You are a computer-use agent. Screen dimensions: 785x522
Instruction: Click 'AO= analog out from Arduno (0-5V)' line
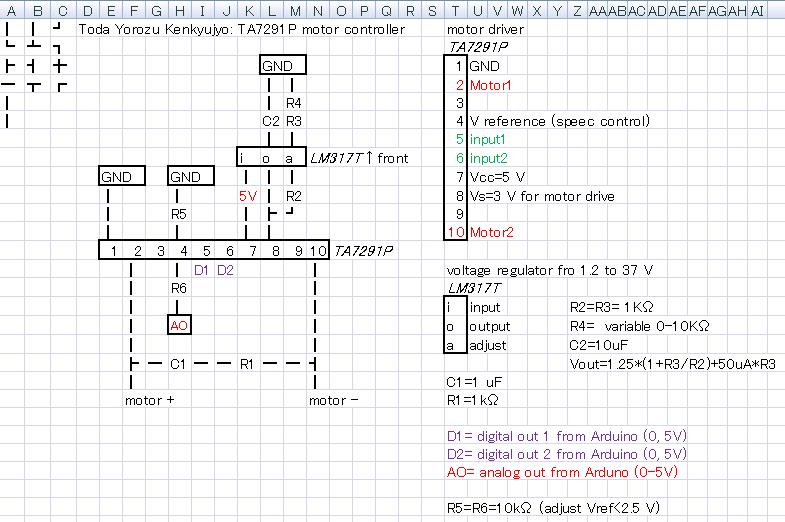[x=562, y=472]
